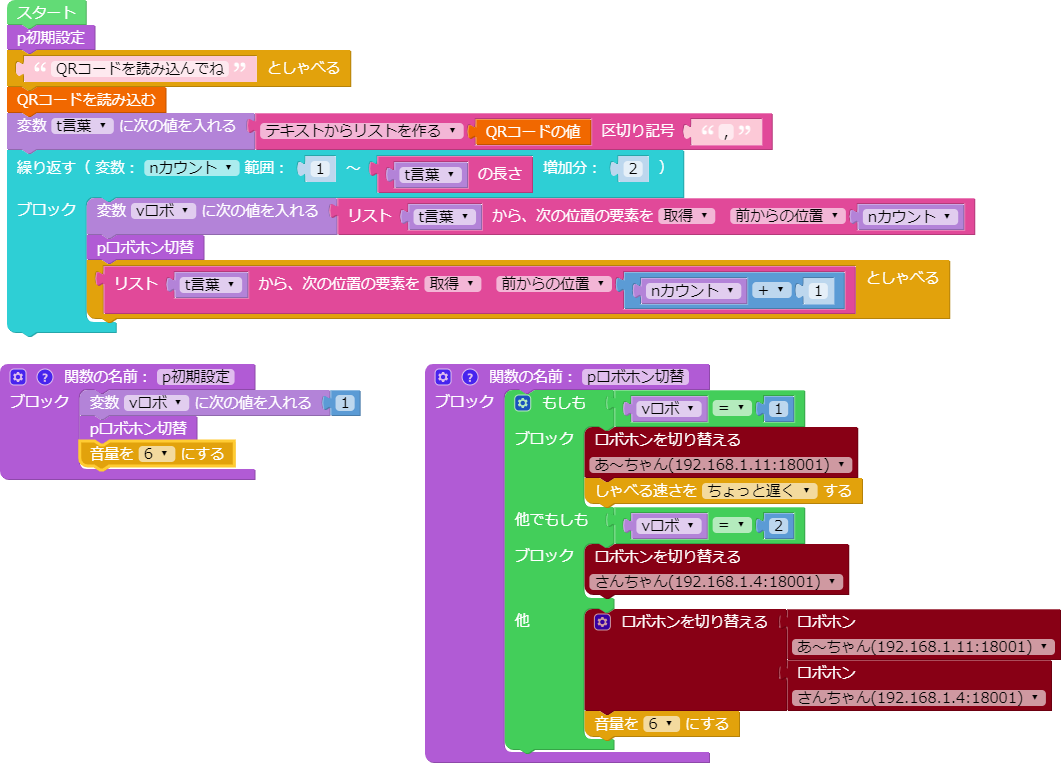
Task: Open t言葉 dropdown beside の長さ
Action: (430, 175)
